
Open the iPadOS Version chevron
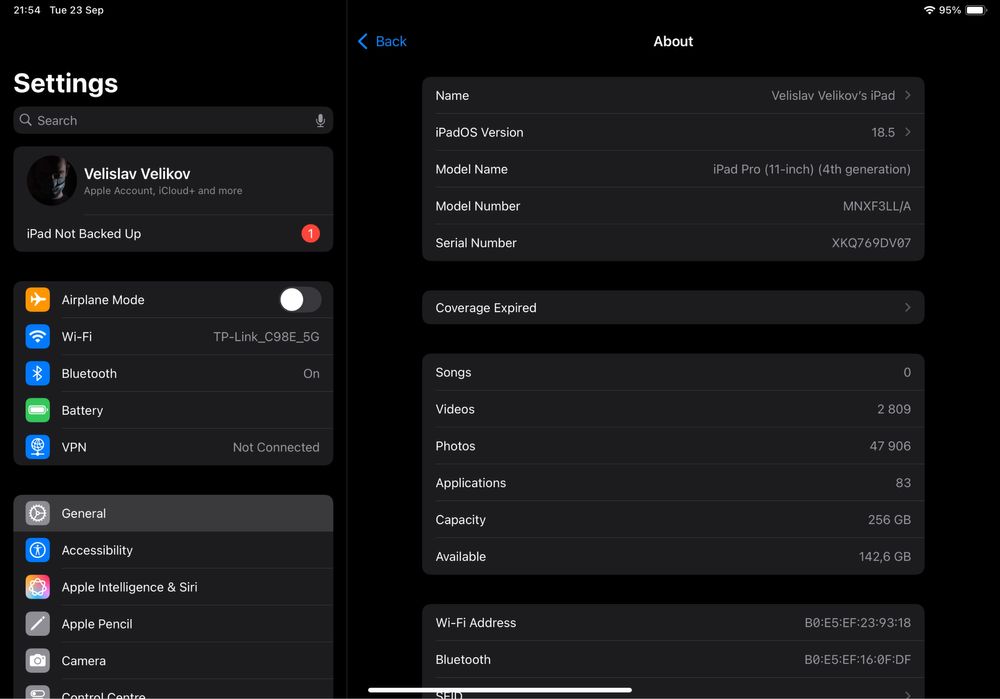908,132
